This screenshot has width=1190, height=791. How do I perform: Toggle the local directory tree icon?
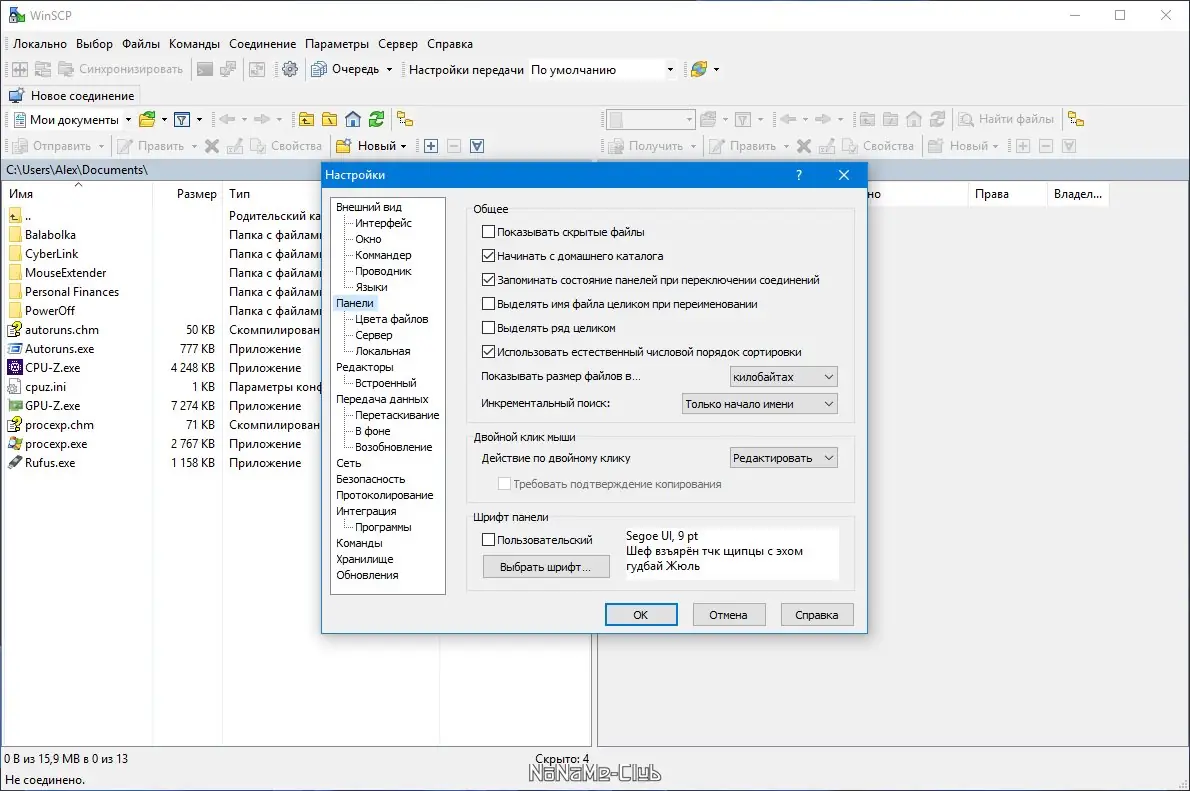click(x=405, y=119)
